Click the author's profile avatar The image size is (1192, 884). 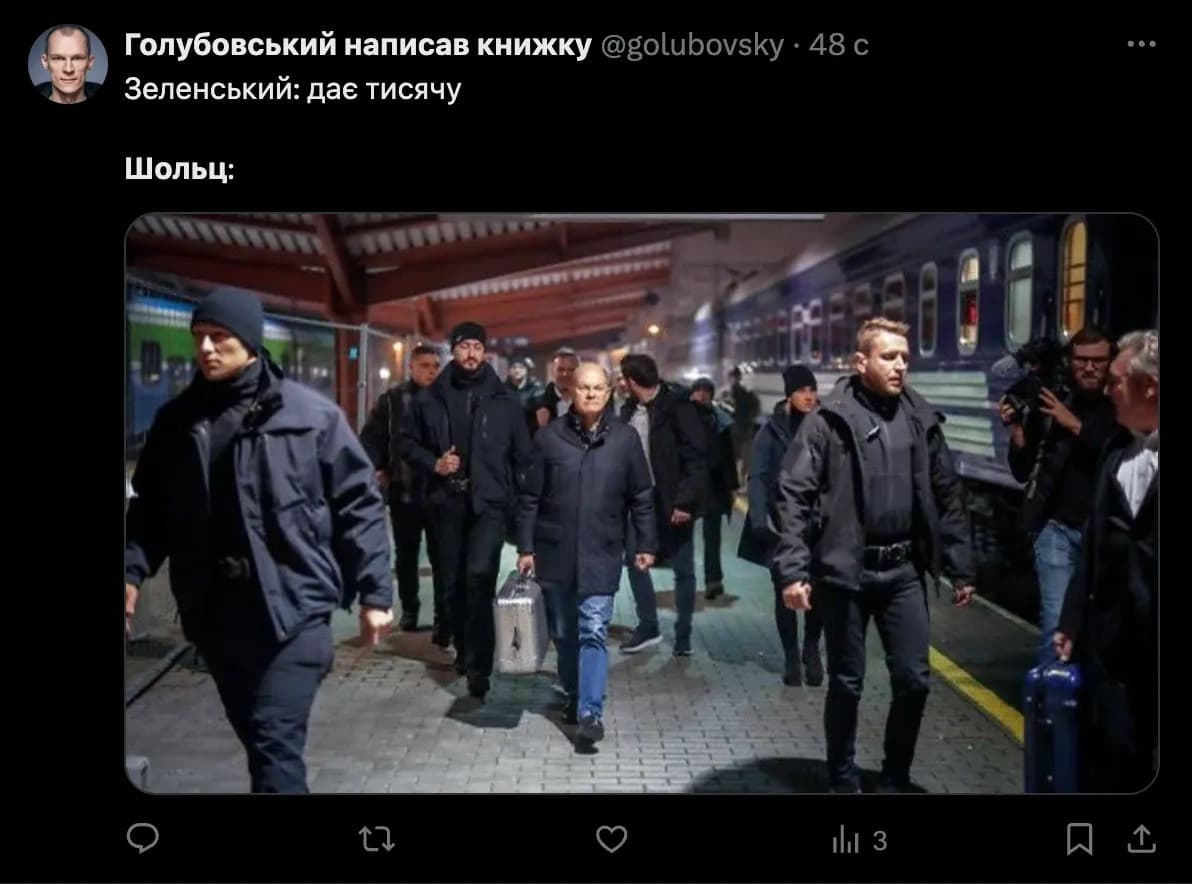68,64
